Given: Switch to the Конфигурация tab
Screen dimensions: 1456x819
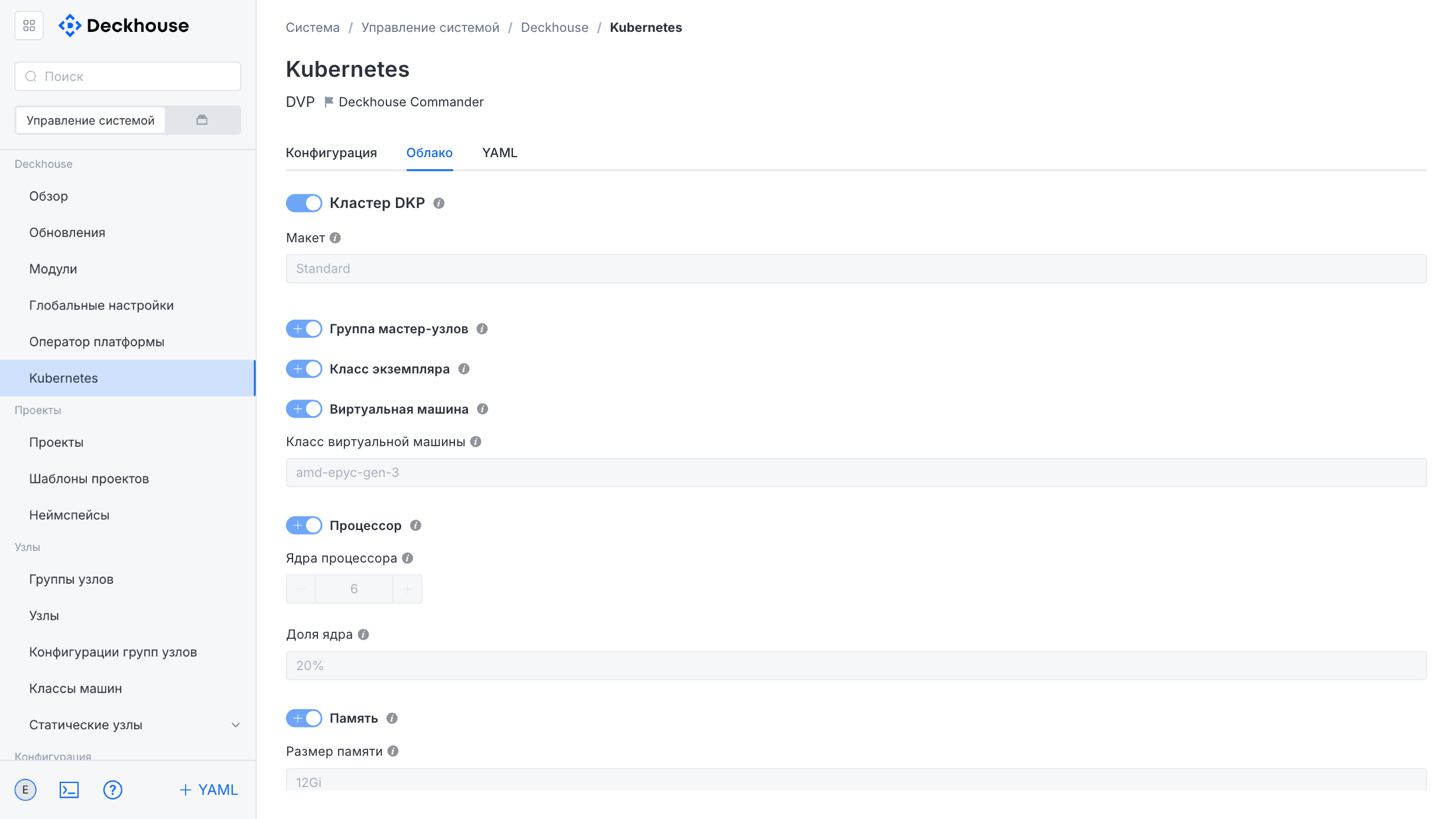Looking at the screenshot, I should (x=331, y=153).
